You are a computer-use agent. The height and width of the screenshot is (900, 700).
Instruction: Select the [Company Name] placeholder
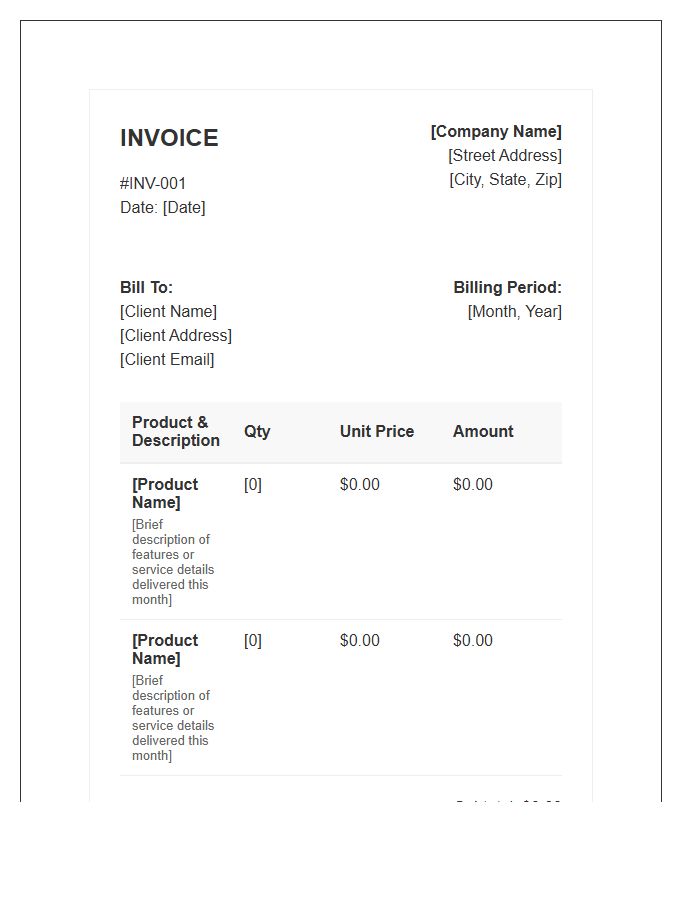pos(496,131)
